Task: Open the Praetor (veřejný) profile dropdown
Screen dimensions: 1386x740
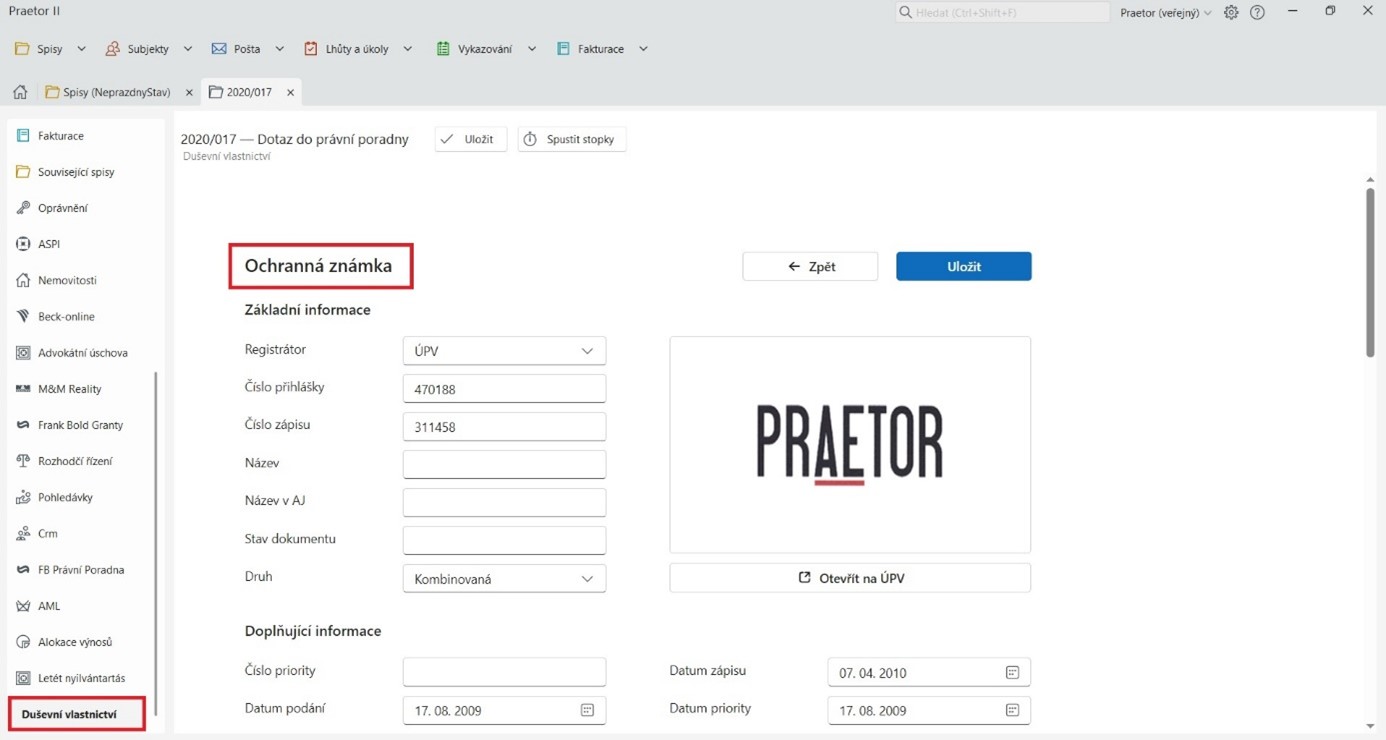Action: tap(1165, 13)
